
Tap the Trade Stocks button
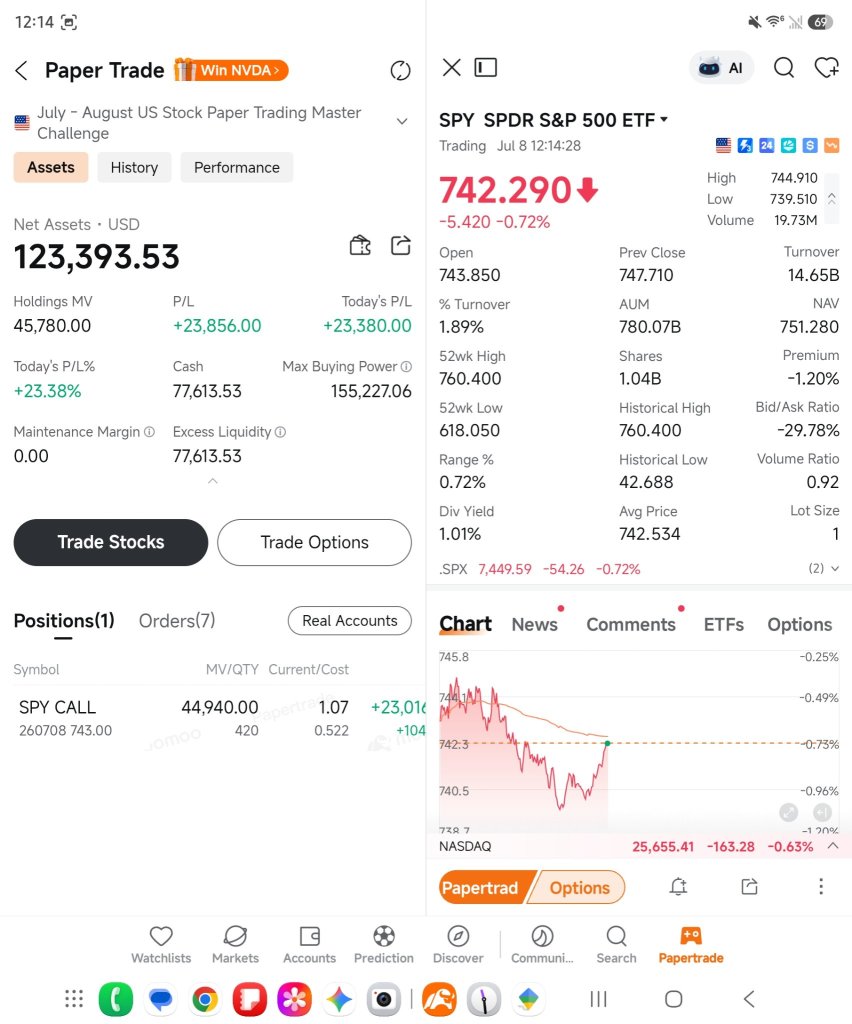[110, 542]
